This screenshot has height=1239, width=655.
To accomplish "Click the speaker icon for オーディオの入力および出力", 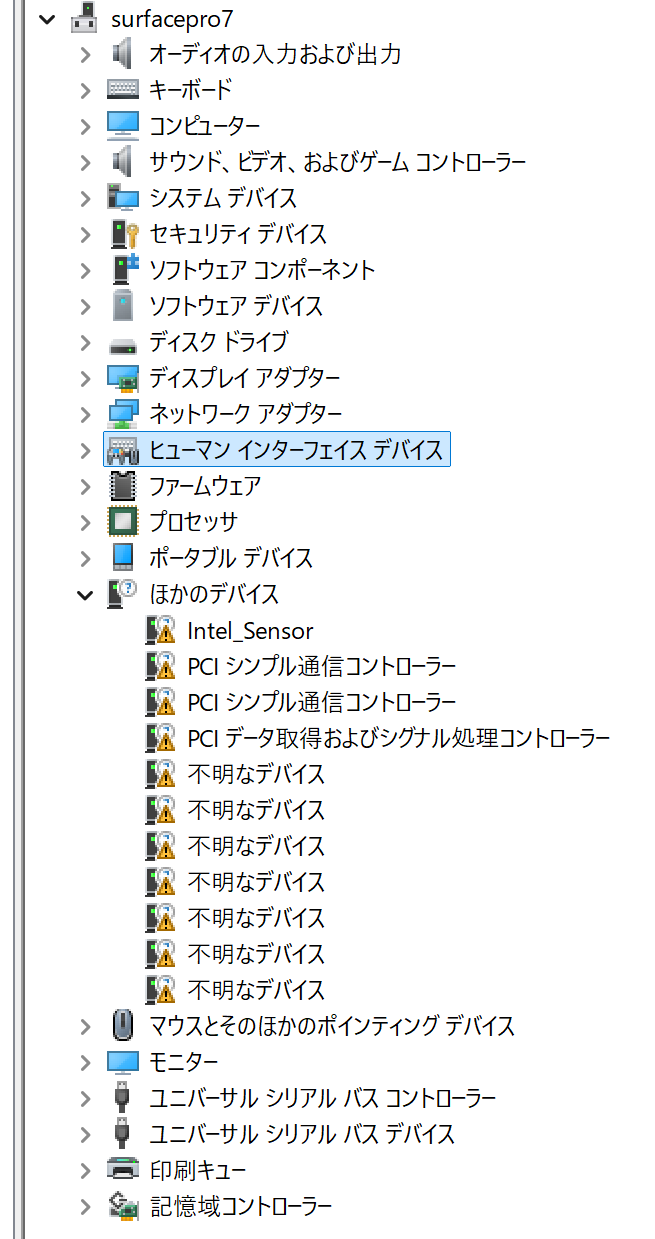I will [122, 53].
